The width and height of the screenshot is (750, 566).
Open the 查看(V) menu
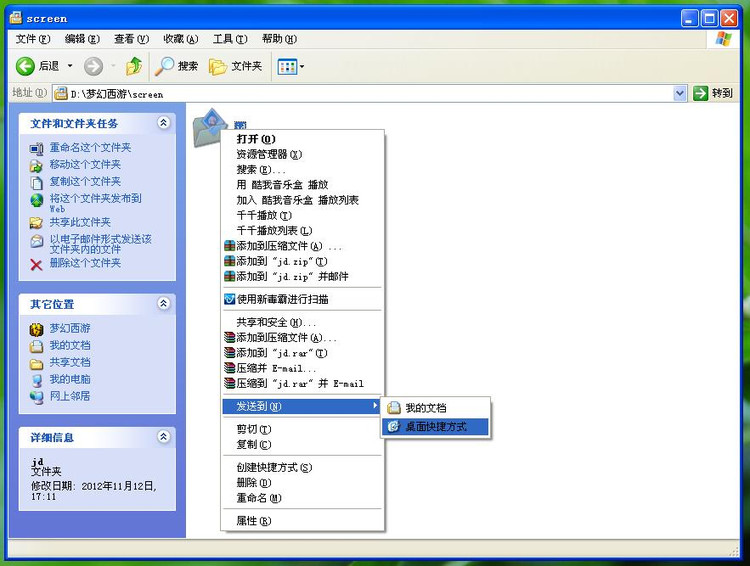pyautogui.click(x=132, y=39)
